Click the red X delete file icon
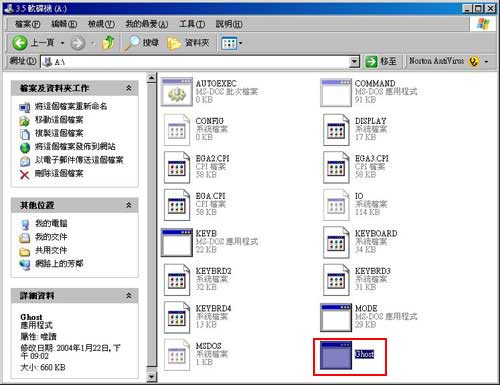 [x=25, y=174]
